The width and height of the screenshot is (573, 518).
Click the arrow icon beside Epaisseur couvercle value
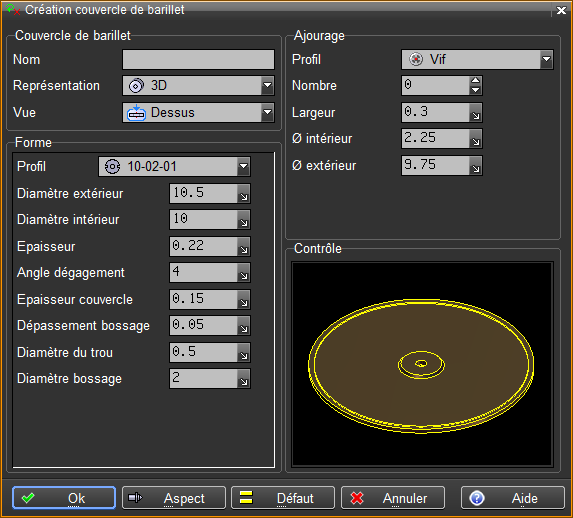pyautogui.click(x=244, y=299)
